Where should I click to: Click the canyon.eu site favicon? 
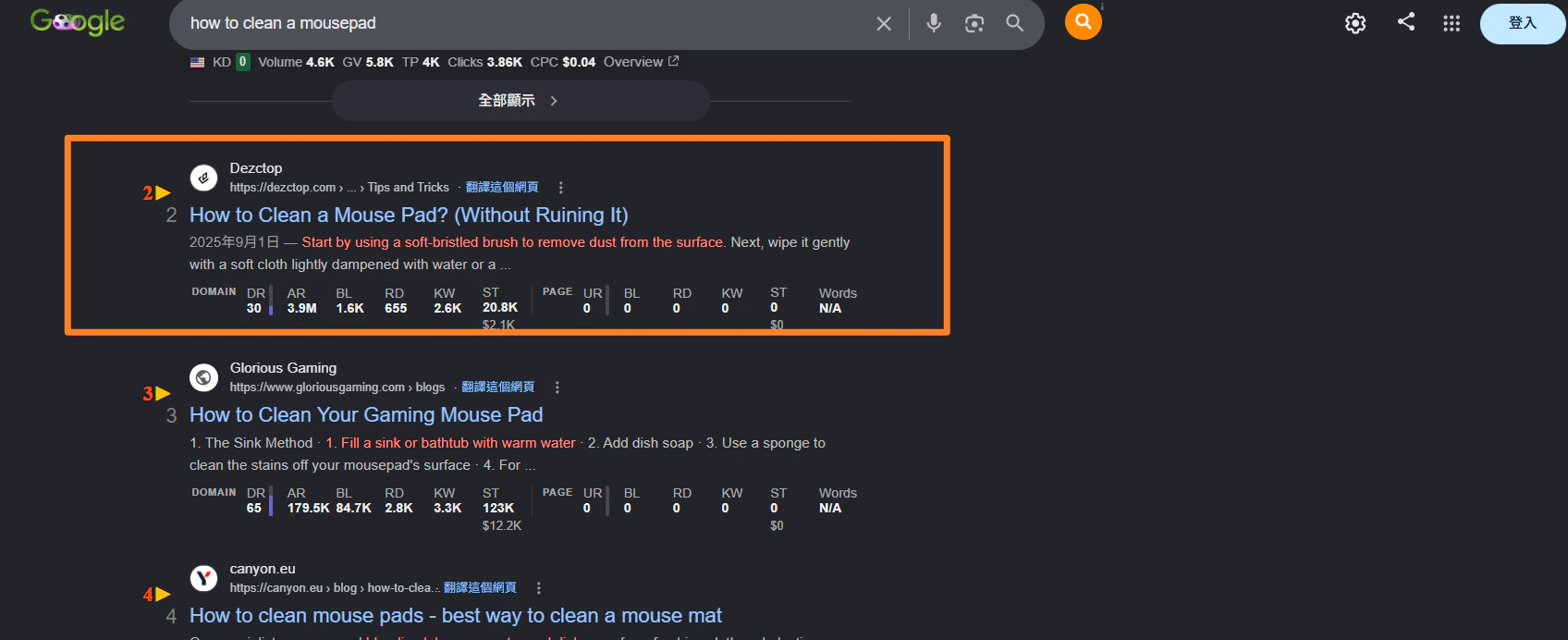click(203, 578)
